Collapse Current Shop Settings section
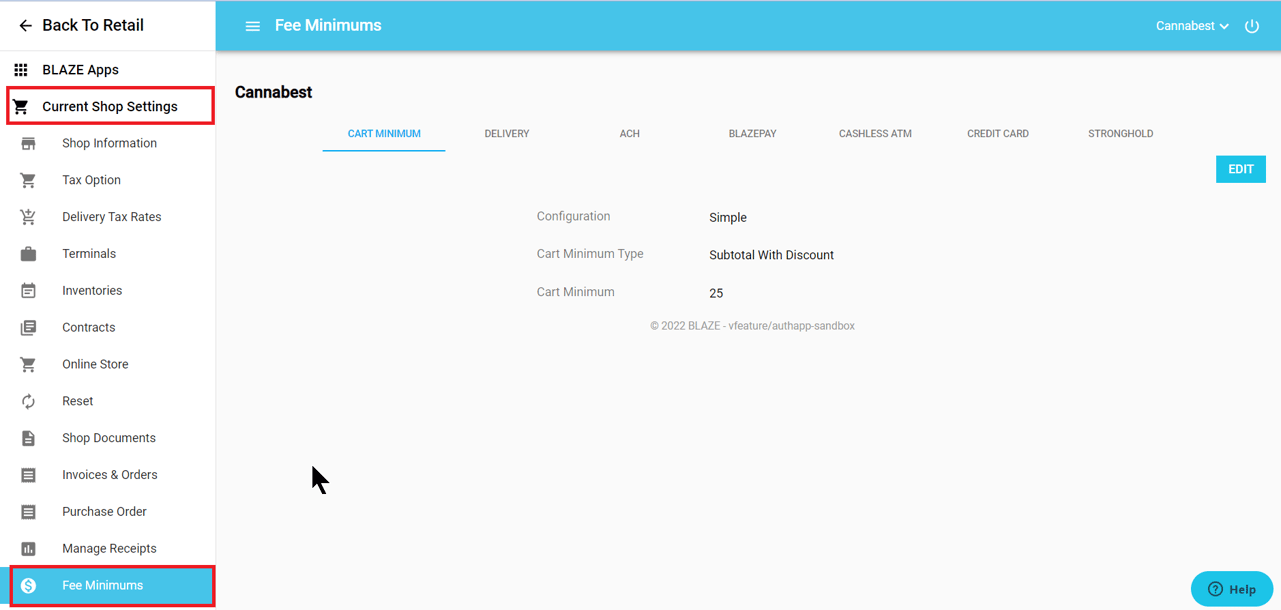 pyautogui.click(x=110, y=107)
